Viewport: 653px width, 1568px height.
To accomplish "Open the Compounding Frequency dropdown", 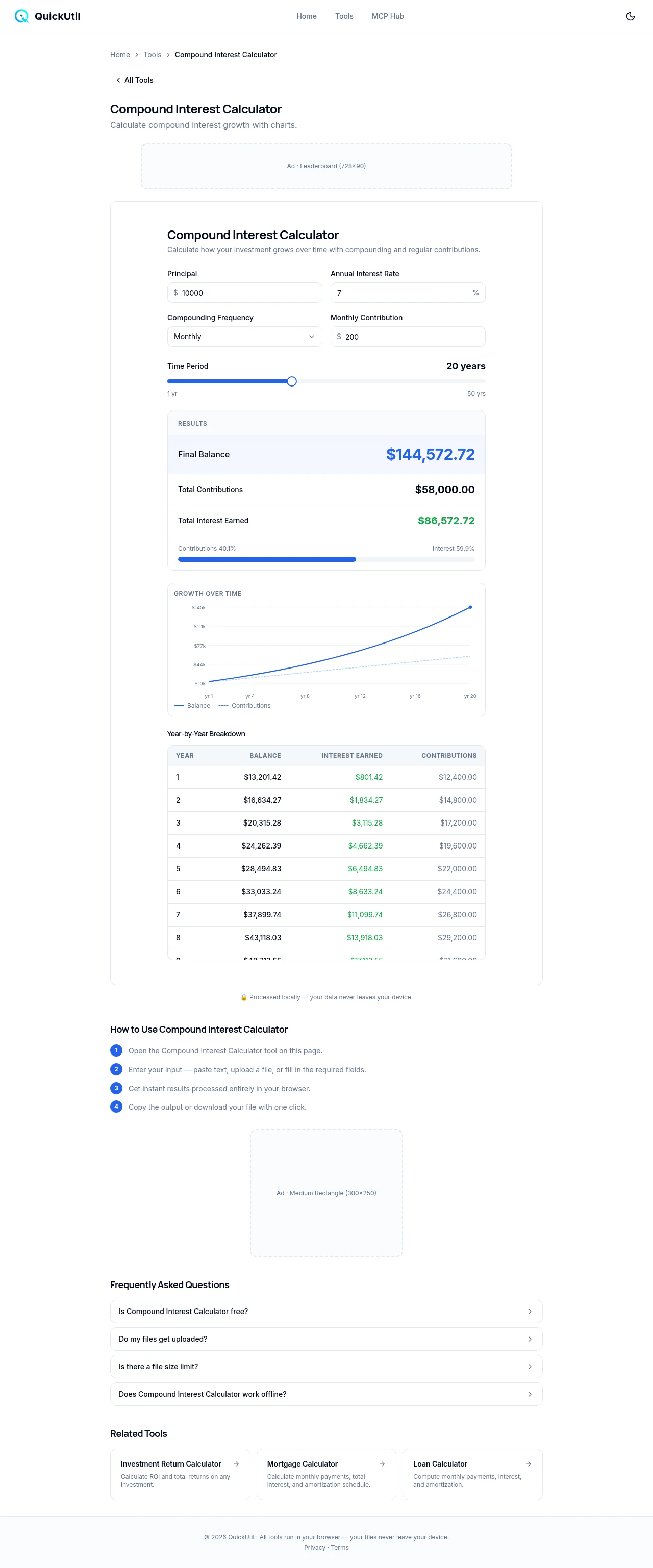I will tap(244, 337).
